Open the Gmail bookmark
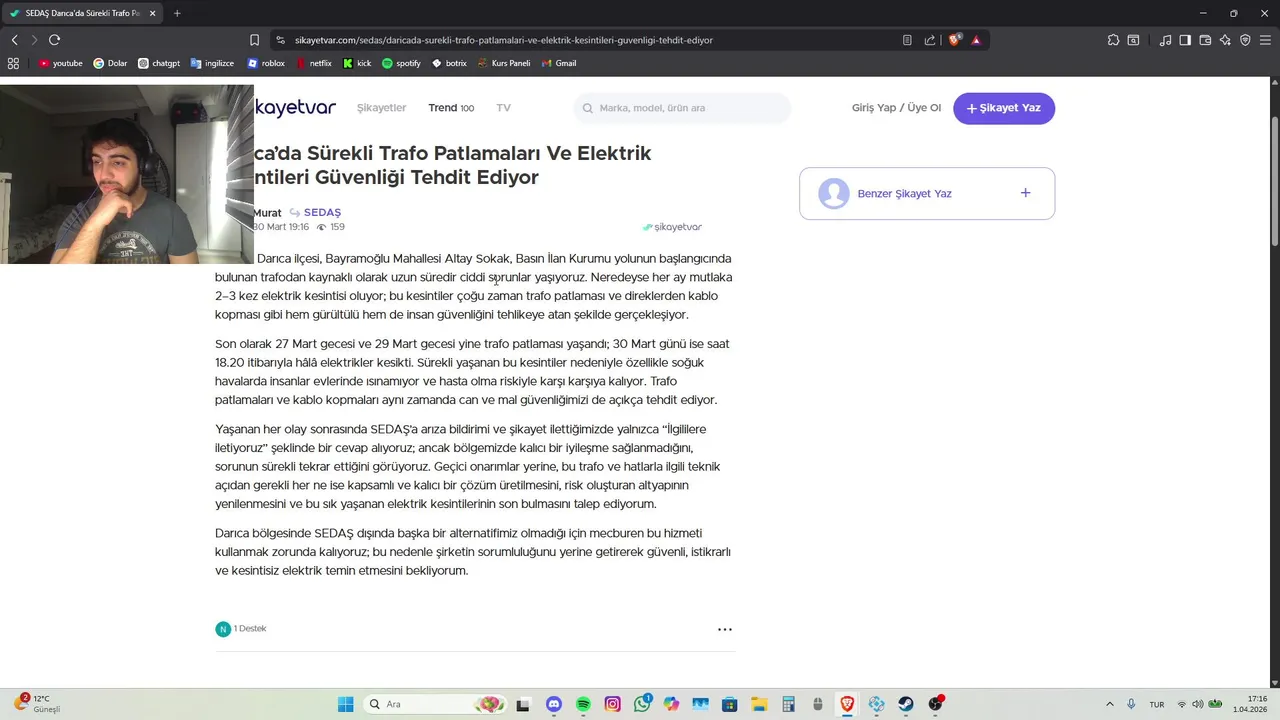Image resolution: width=1280 pixels, height=720 pixels. (x=560, y=63)
